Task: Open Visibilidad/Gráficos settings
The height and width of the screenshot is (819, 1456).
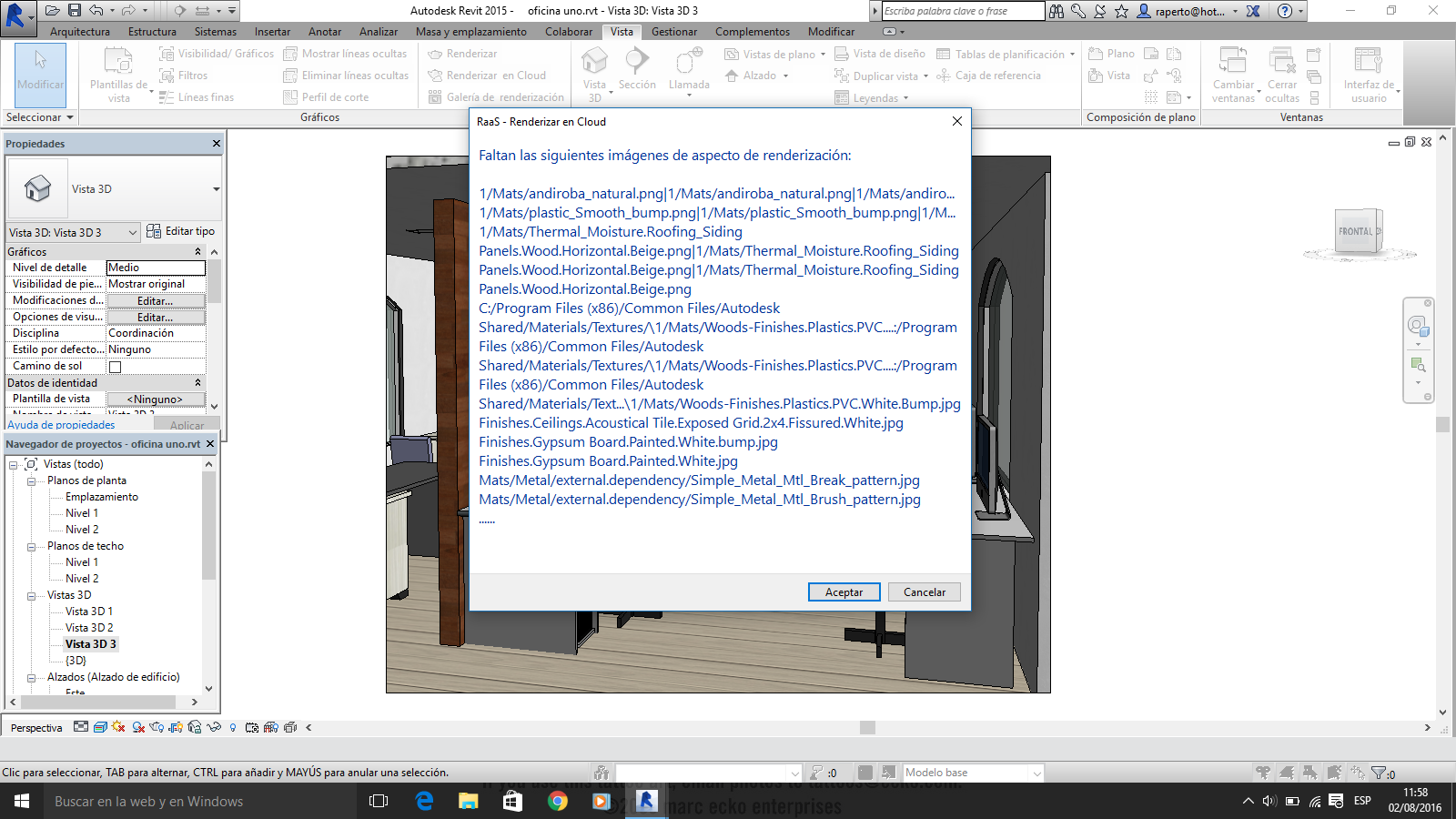Action: click(217, 53)
